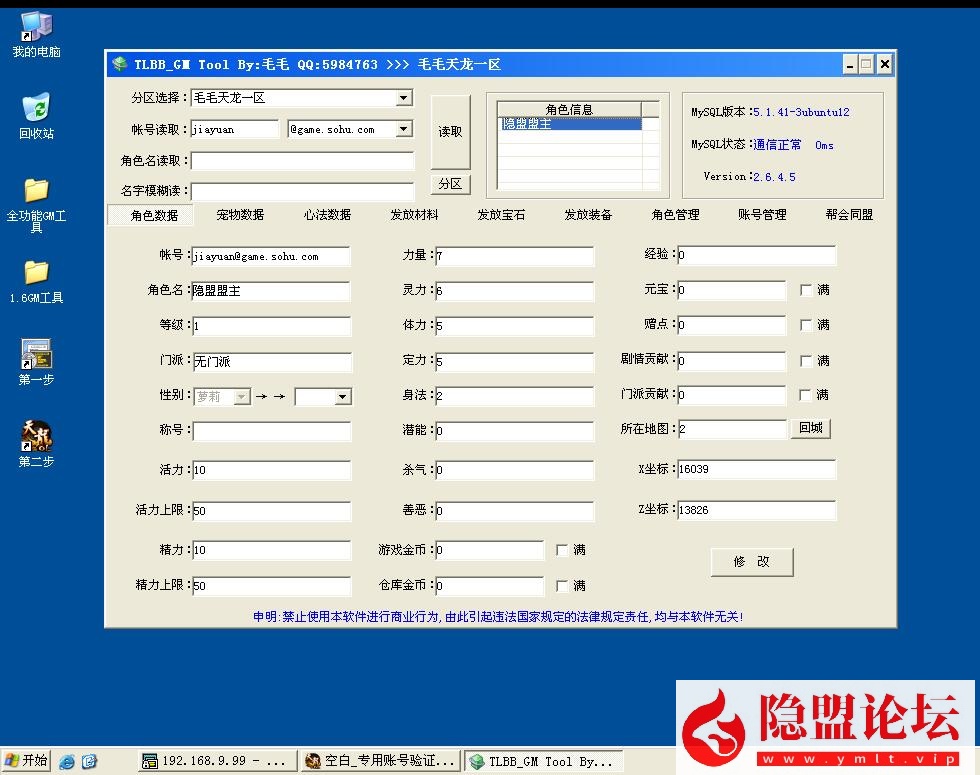Image resolution: width=980 pixels, height=775 pixels.
Task: Click the 精力上限 input field
Action: [271, 586]
